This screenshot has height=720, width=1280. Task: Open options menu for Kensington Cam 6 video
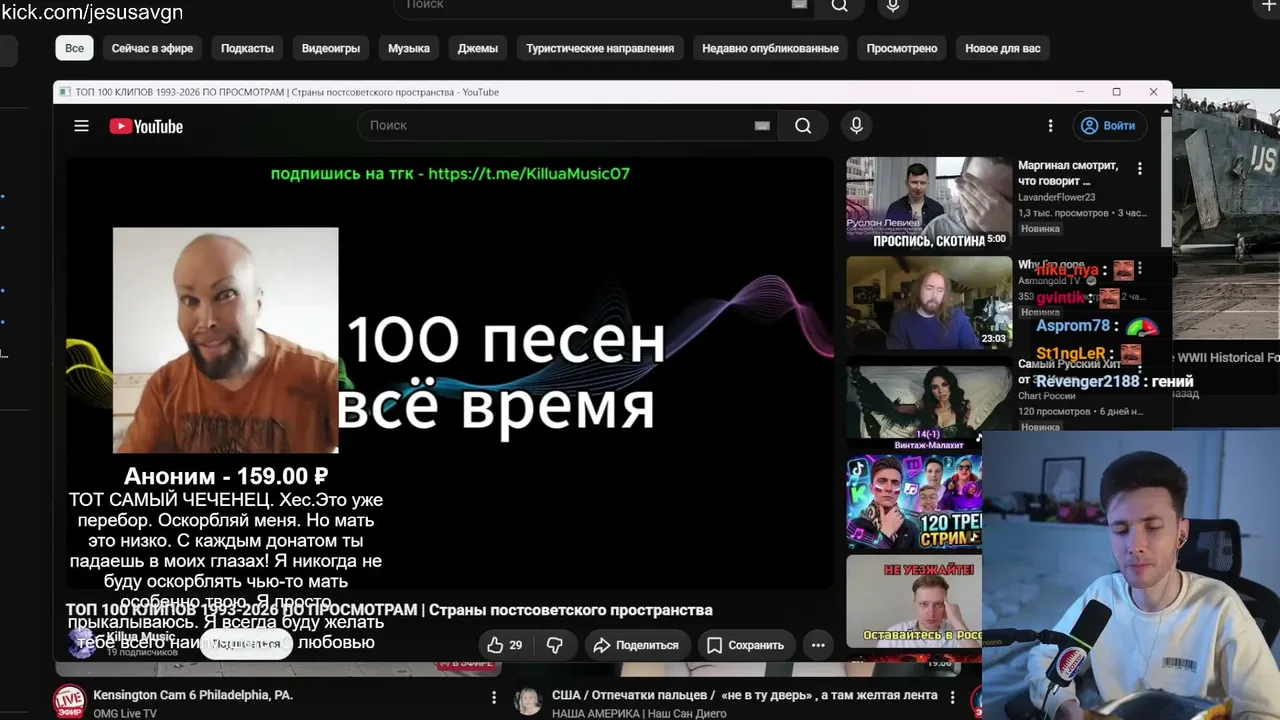pos(494,697)
